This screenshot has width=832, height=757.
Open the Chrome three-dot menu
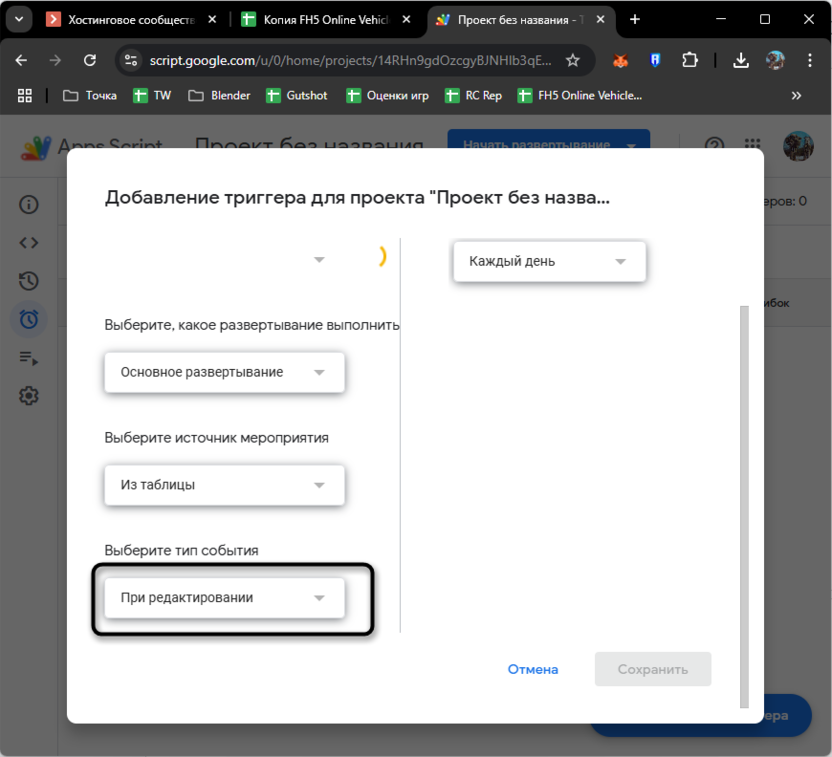point(810,60)
